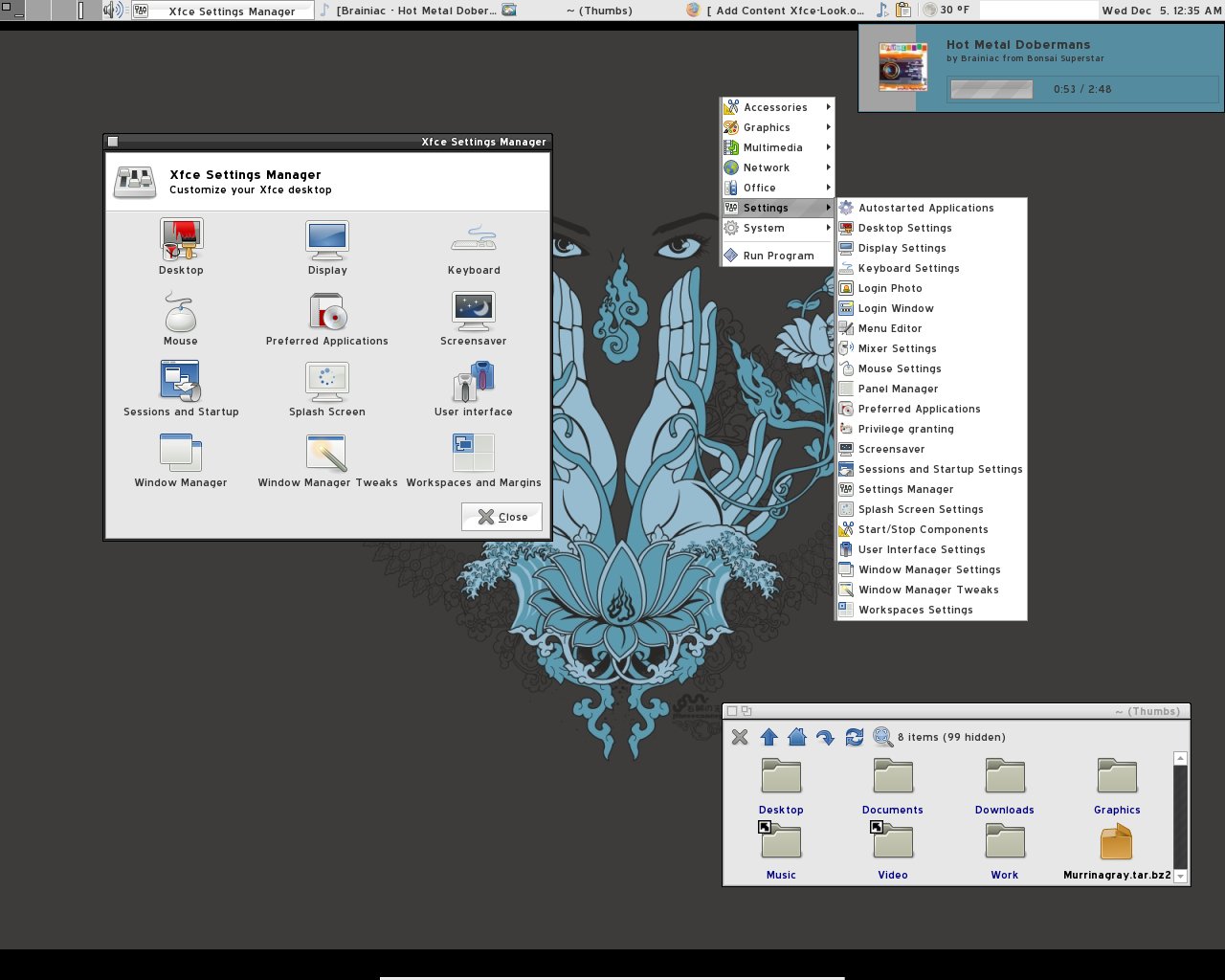Click the curved back arrow in file manager toolbar

click(825, 737)
